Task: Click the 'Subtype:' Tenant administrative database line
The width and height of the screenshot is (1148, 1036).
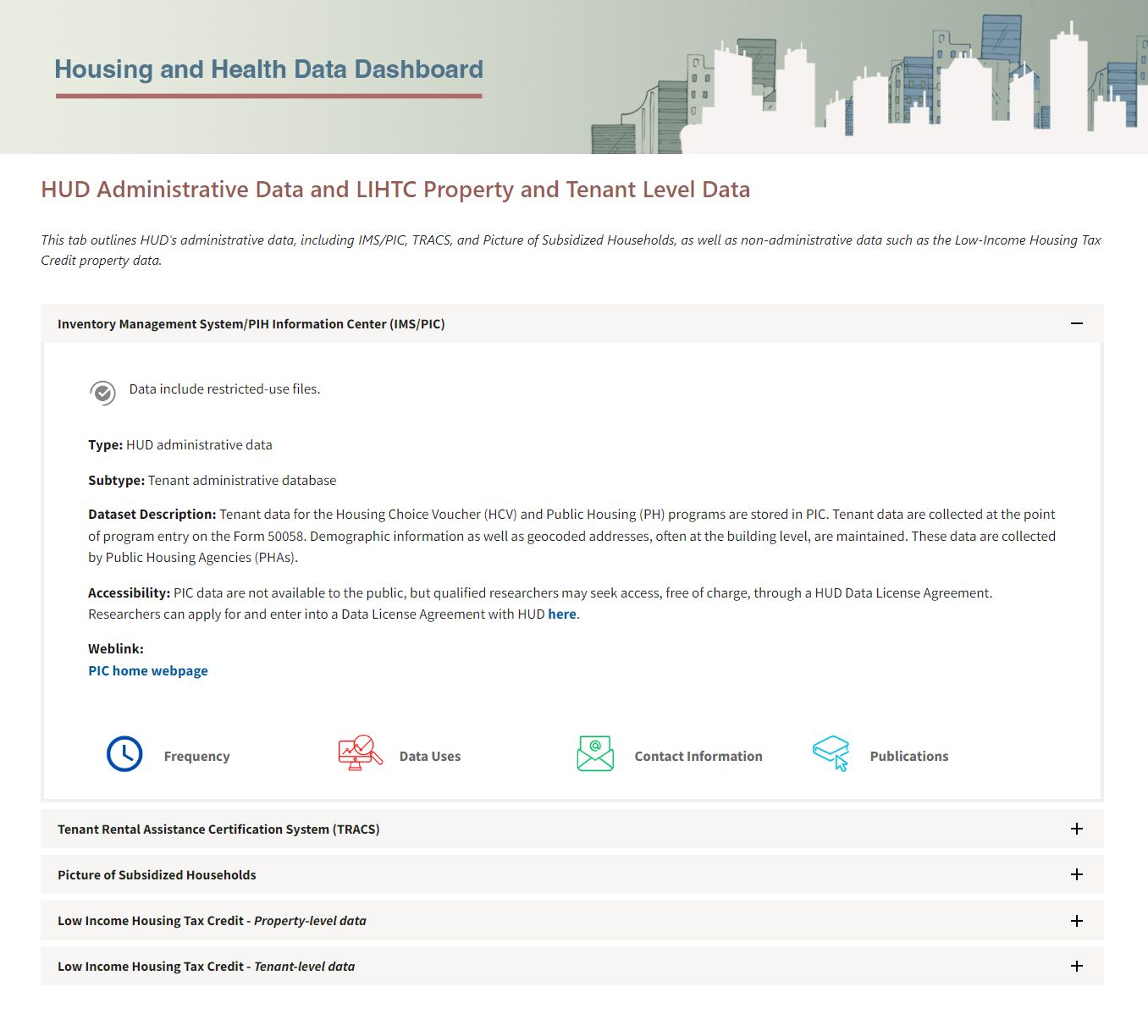Action: [x=212, y=481]
